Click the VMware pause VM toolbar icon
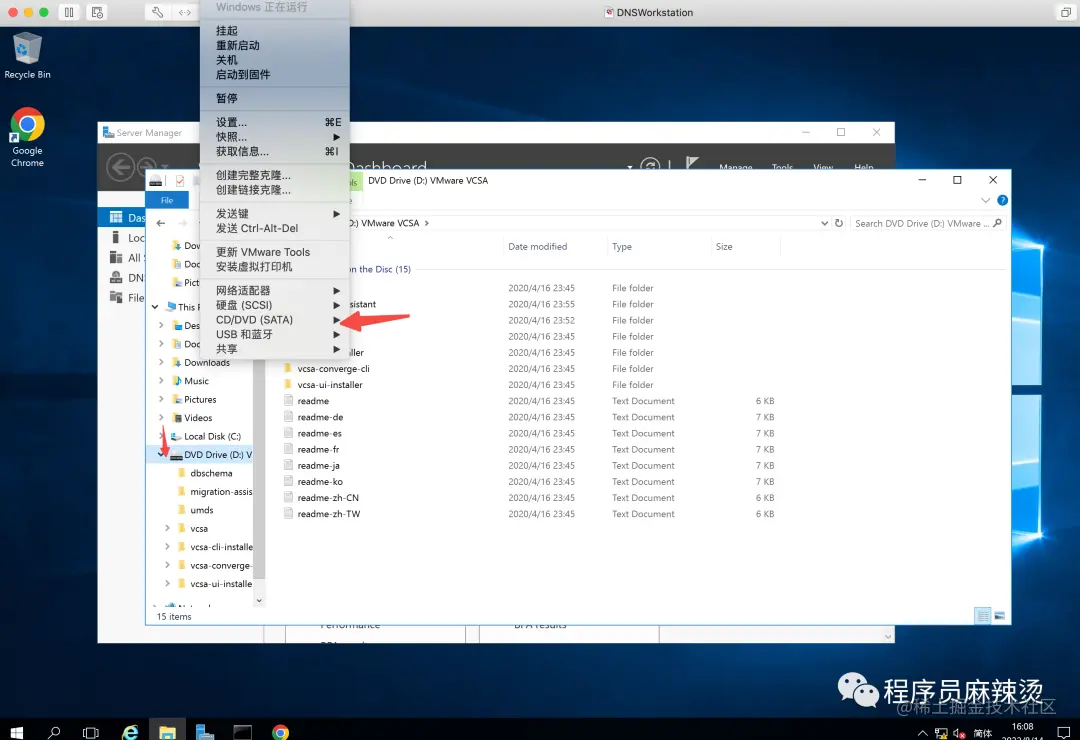This screenshot has height=740, width=1080. [69, 12]
